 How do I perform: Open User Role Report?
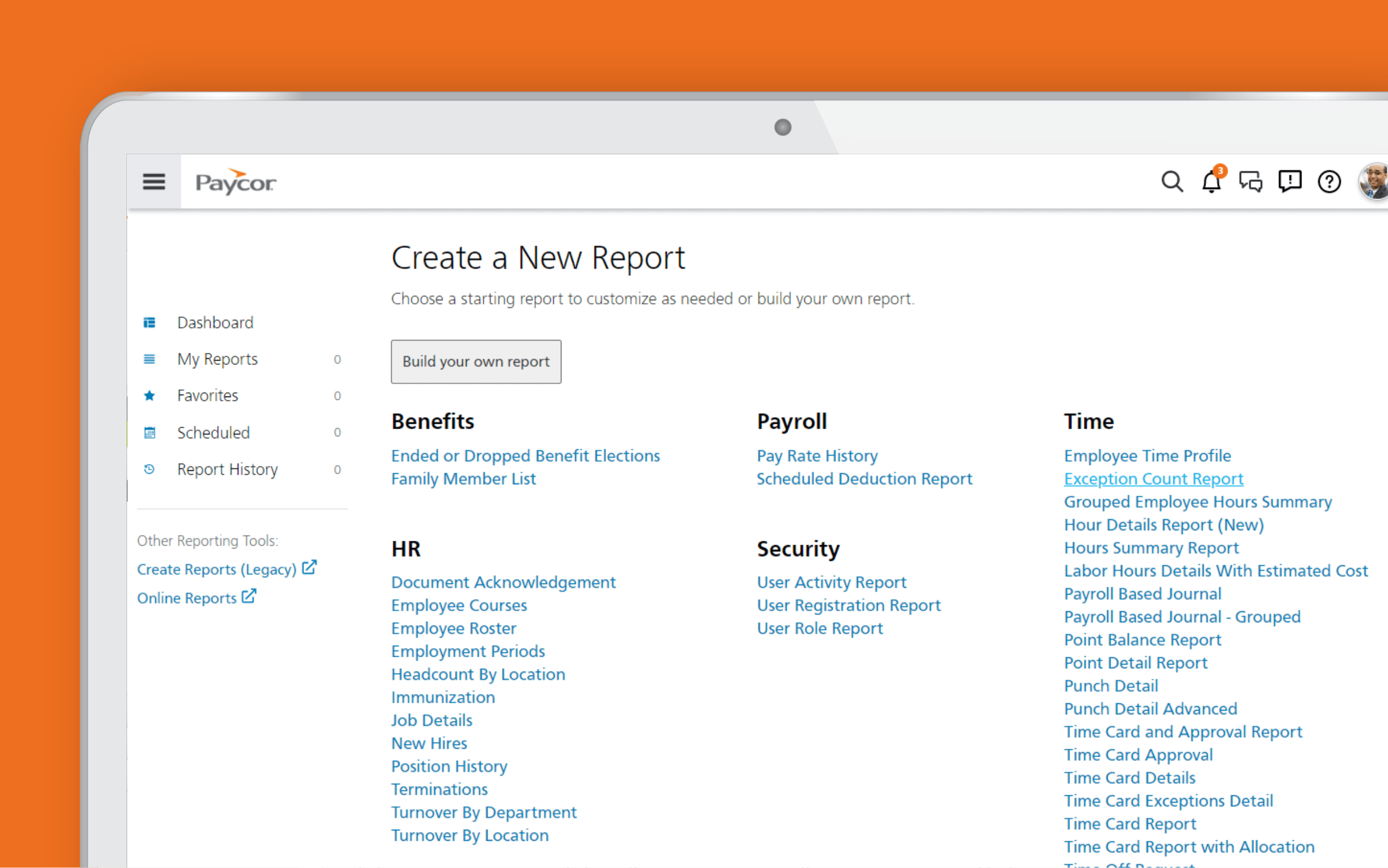tap(820, 628)
